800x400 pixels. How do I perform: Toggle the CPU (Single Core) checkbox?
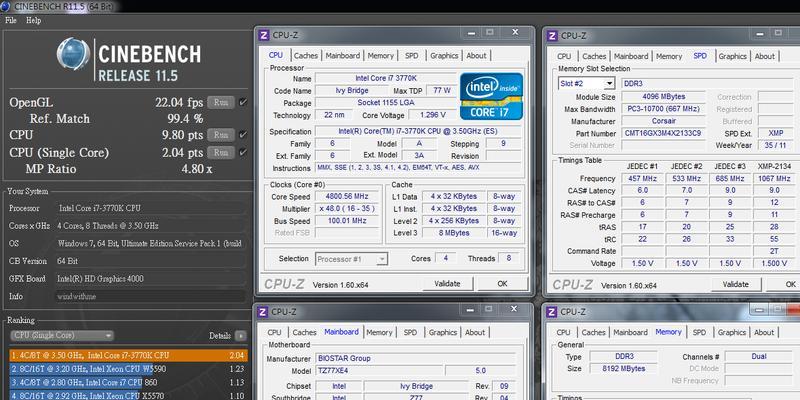click(243, 152)
